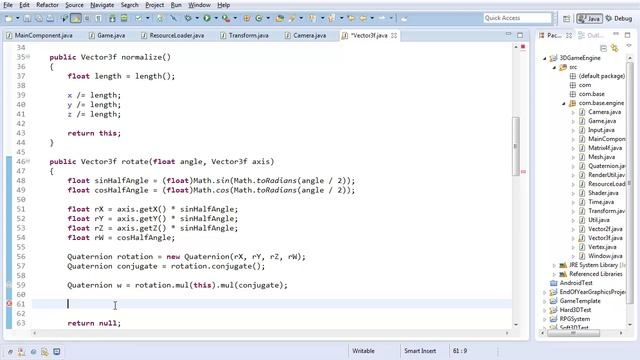This screenshot has height=360, width=640.
Task: Switch to the Java perspective
Action: pos(589,19)
